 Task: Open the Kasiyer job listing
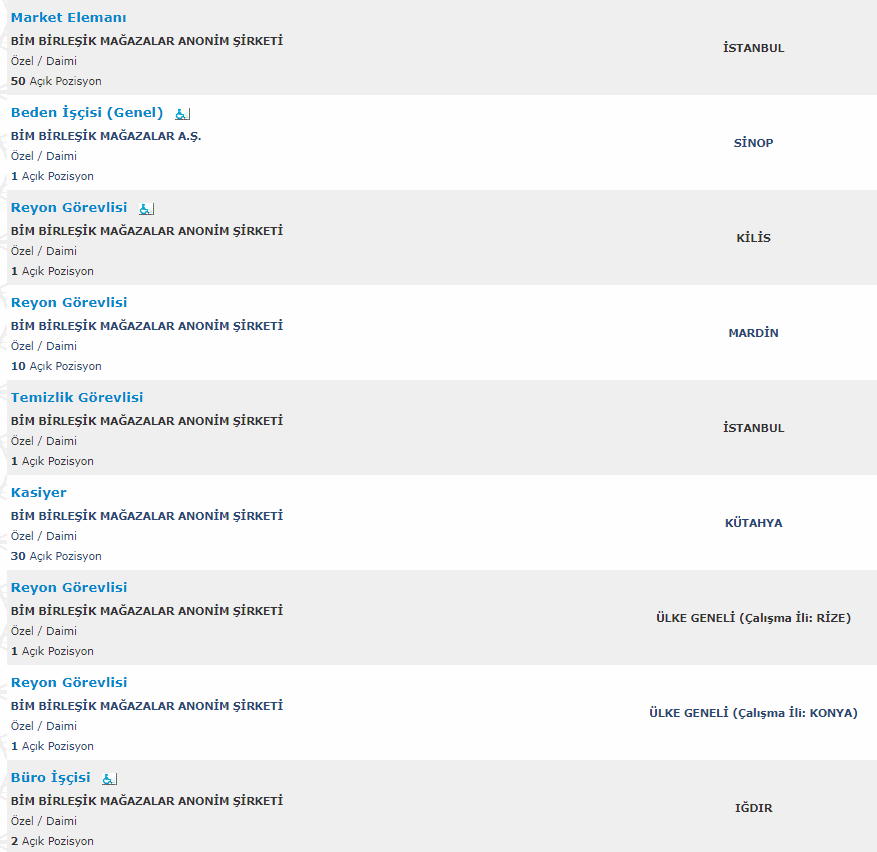[x=39, y=492]
